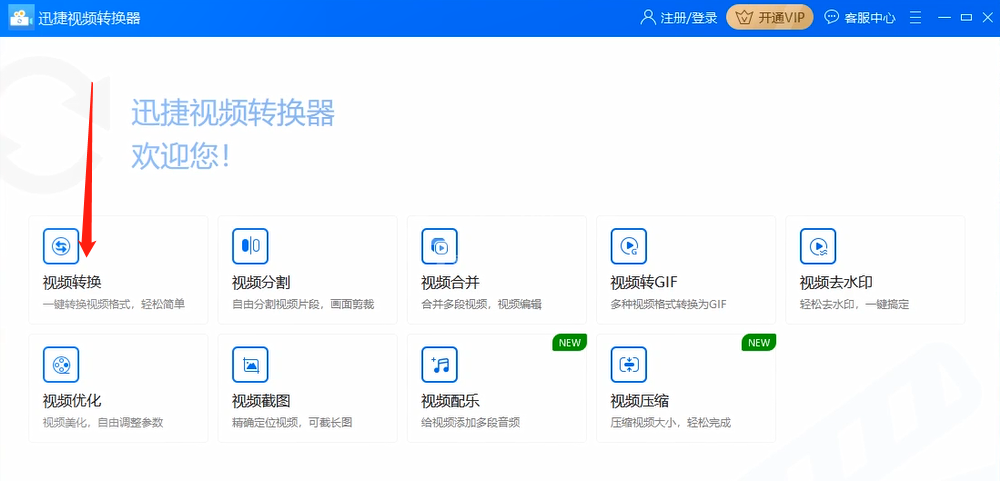
Task: Click NEW badge on 视频配乐 card
Action: (570, 343)
